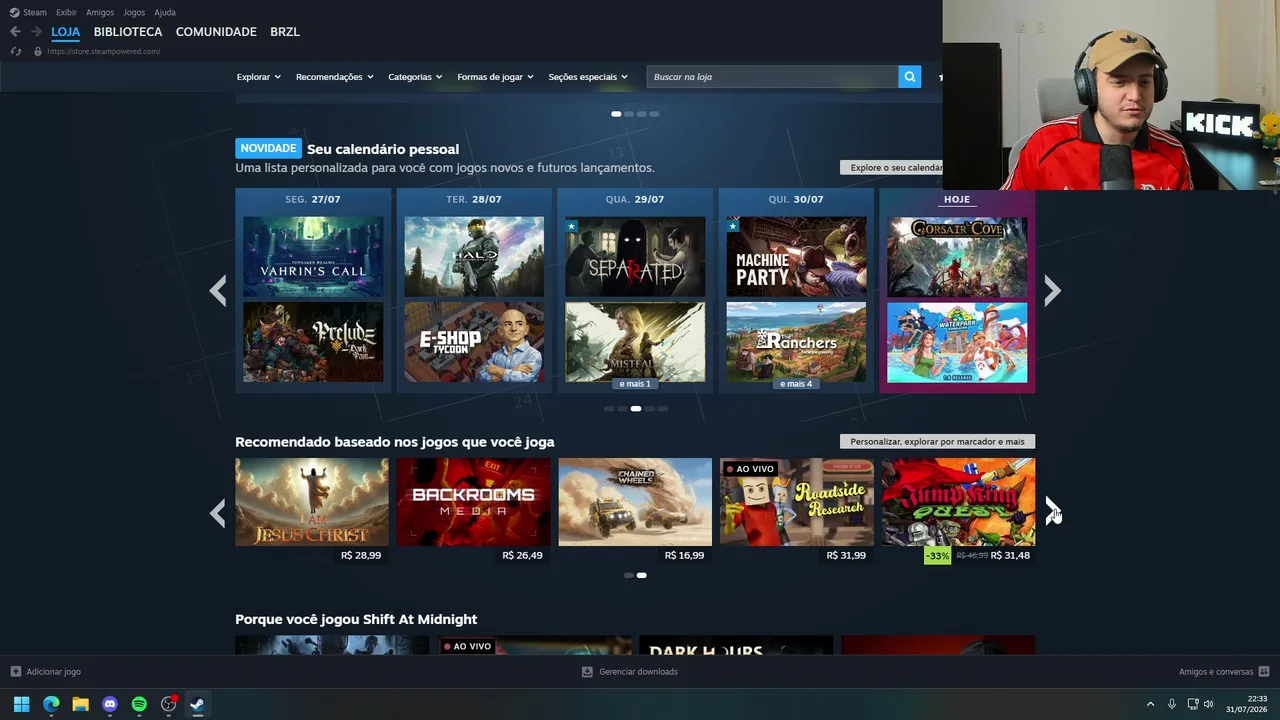
Task: Open the Ajuda menu
Action: tap(165, 13)
